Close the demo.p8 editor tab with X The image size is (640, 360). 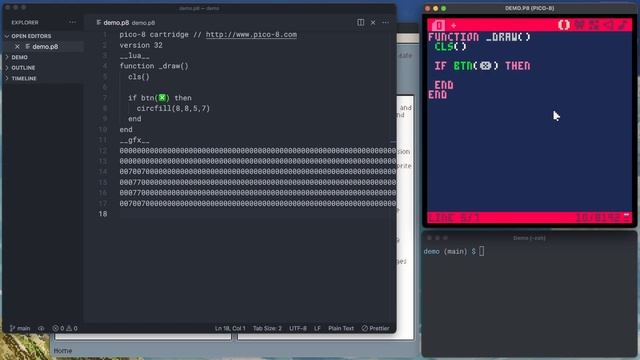[373, 22]
